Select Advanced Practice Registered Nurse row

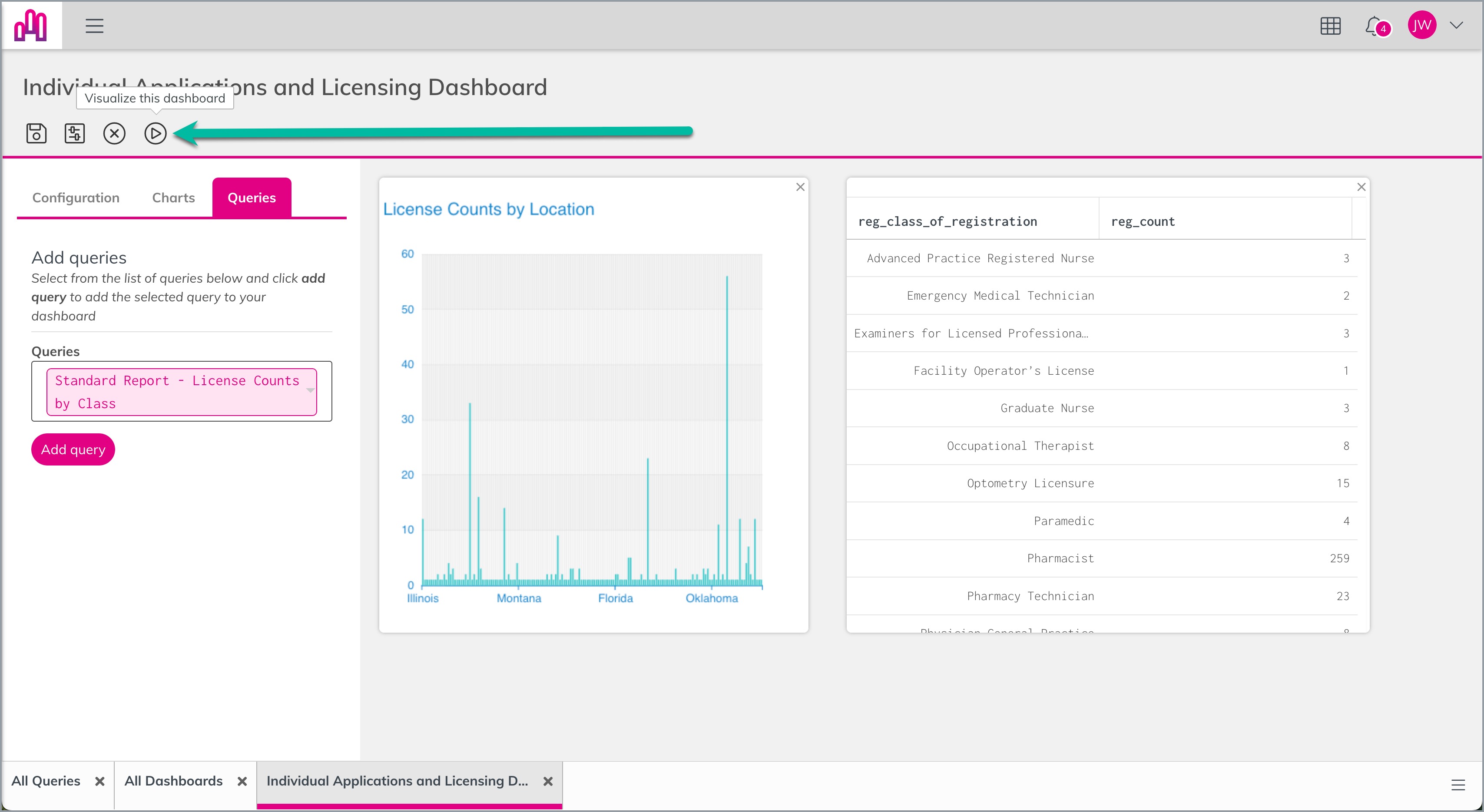coord(1101,258)
